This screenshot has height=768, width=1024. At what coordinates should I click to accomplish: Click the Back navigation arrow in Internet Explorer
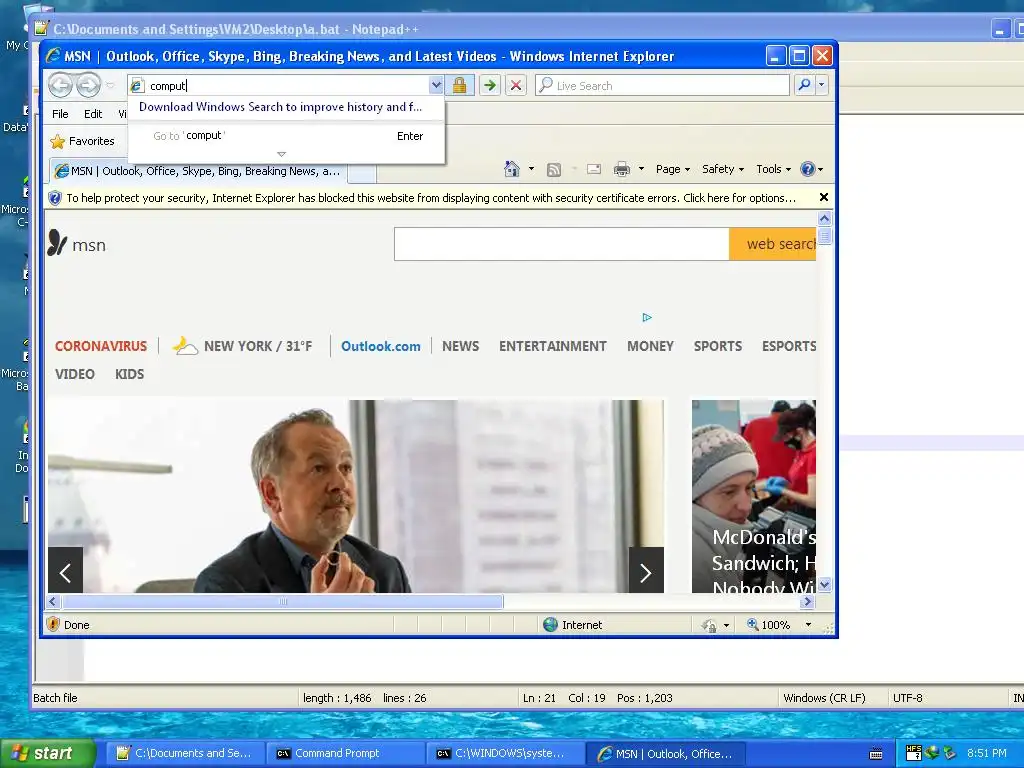[60, 85]
